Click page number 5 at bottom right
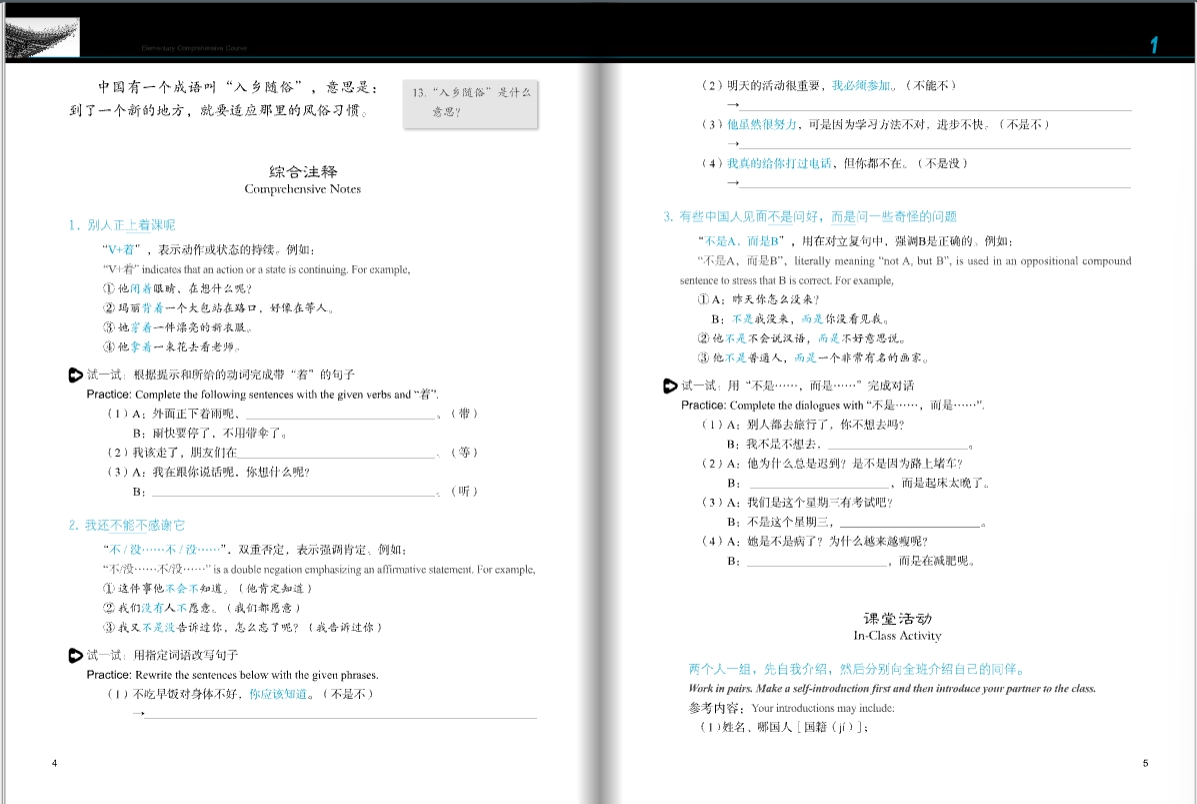Image resolution: width=1197 pixels, height=804 pixels. tap(1145, 764)
